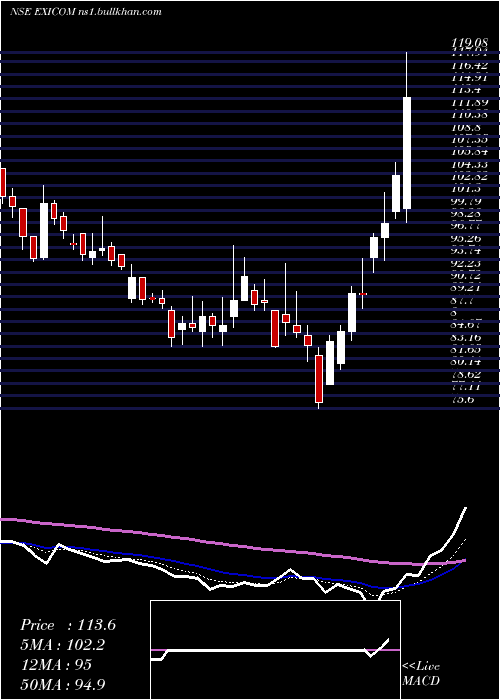Click the tallest white candlestick at the far right
This screenshot has height=700, width=500.
407,153
